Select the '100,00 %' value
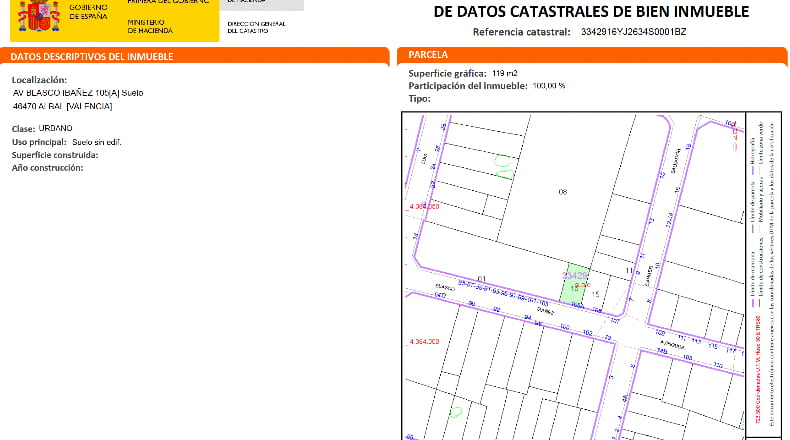 point(549,86)
